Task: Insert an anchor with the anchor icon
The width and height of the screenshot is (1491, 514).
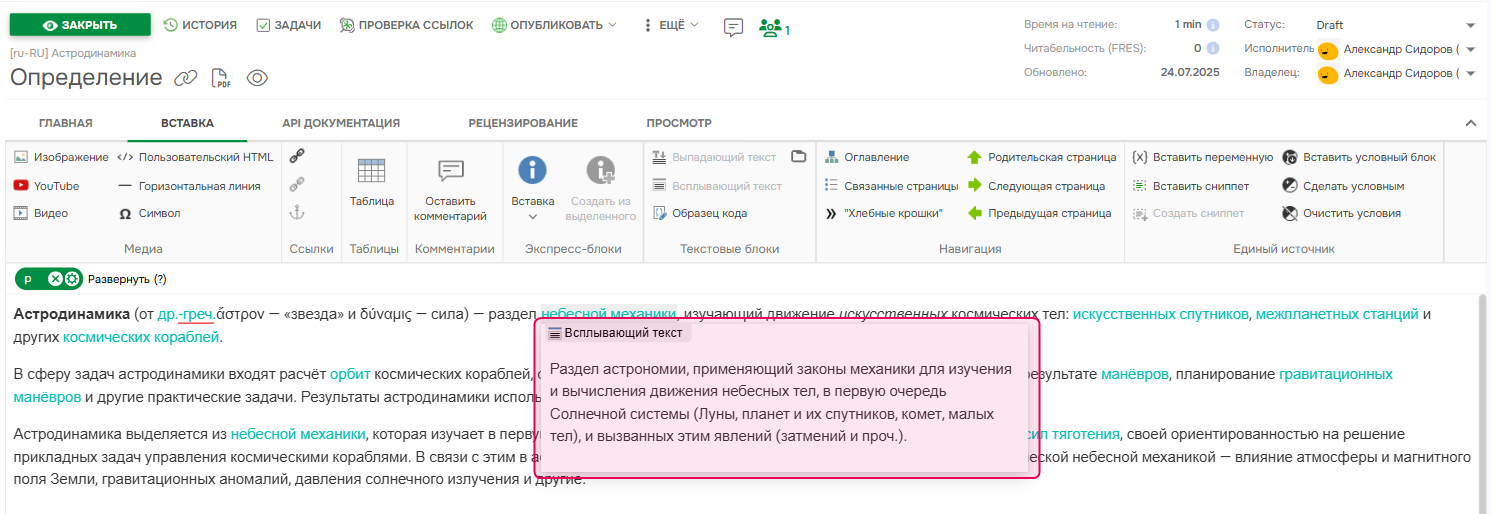Action: click(297, 212)
